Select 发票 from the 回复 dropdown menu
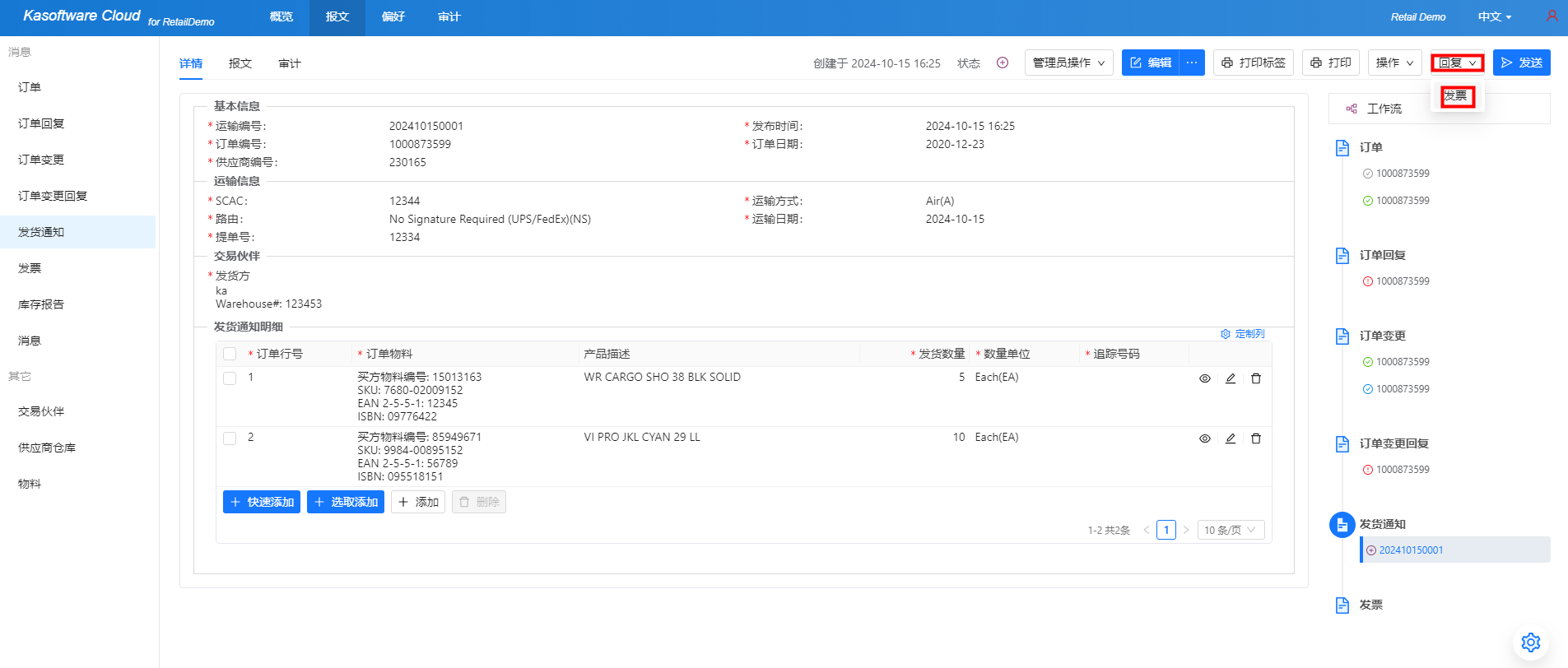The image size is (1568, 668). [1456, 96]
